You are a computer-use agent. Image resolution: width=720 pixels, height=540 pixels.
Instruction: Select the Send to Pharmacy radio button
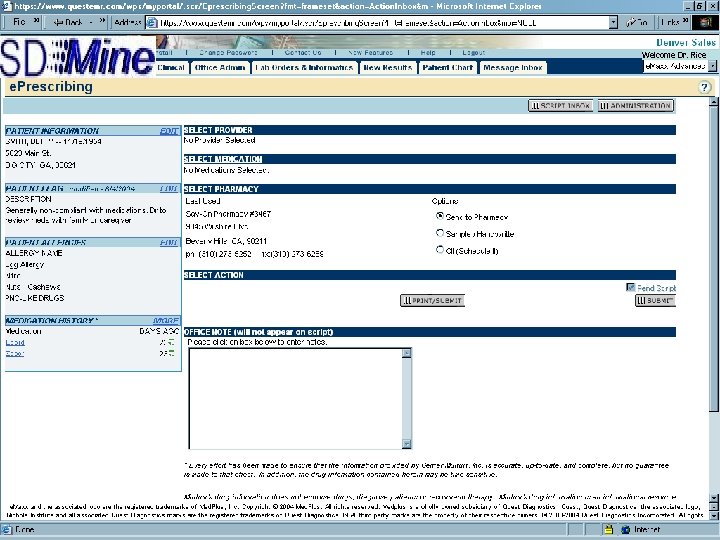click(440, 216)
